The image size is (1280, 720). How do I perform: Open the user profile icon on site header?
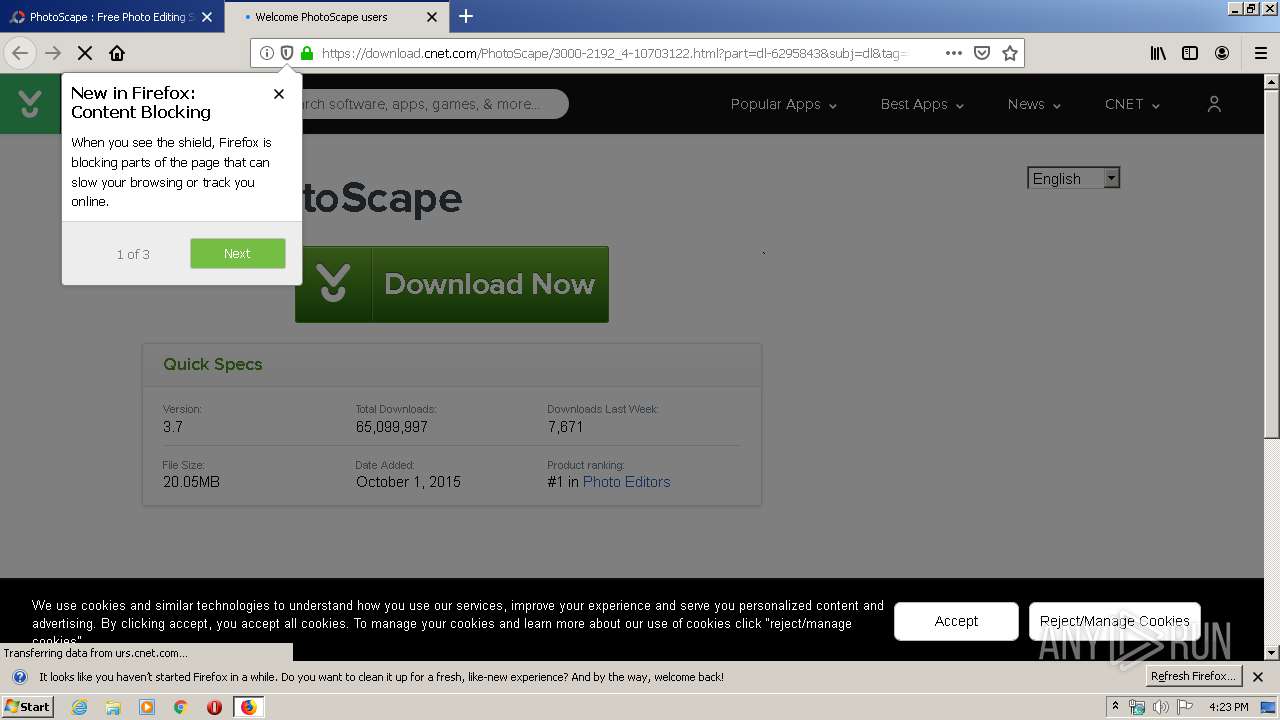(x=1214, y=104)
